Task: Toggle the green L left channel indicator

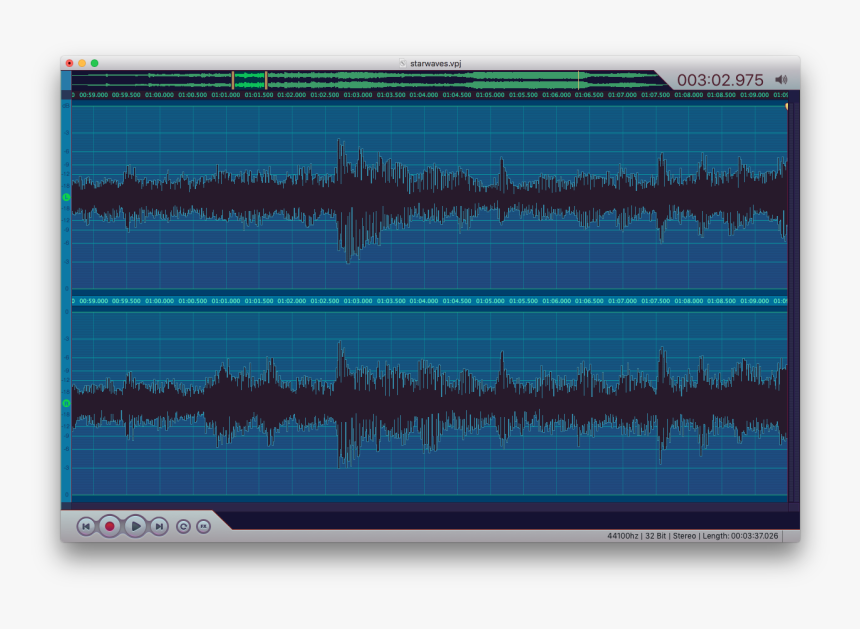Action: 66,197
